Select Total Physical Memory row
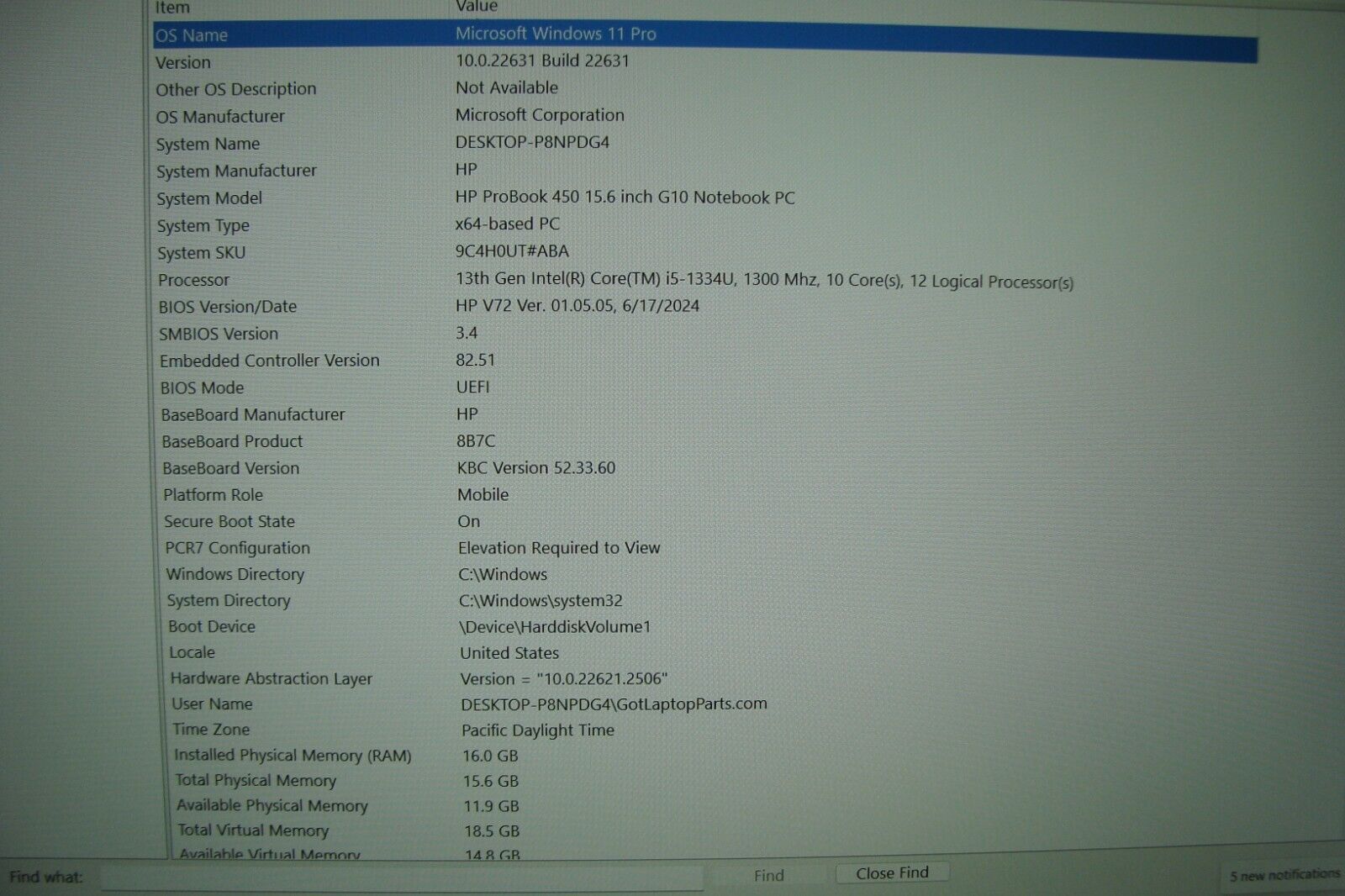The image size is (1345, 896). click(x=256, y=781)
